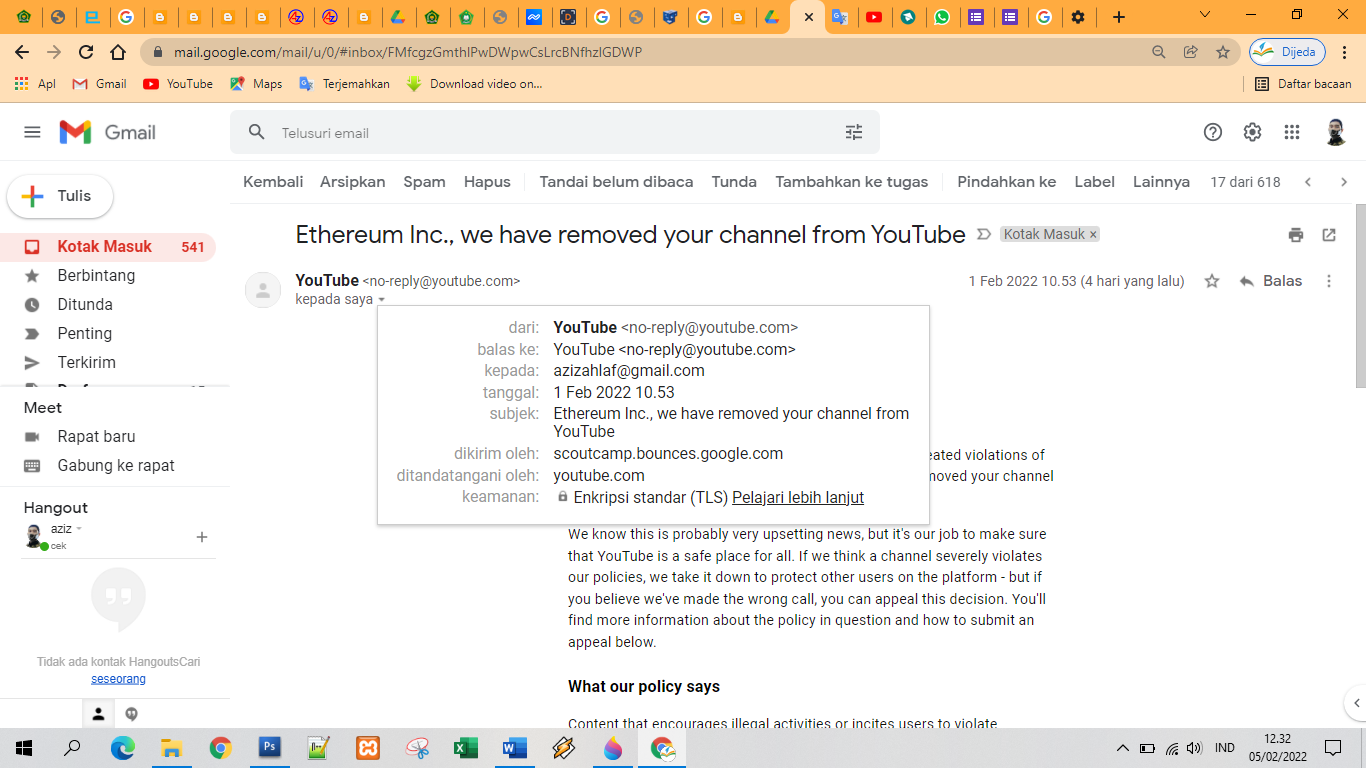Click Hapus to delete the email
Image resolution: width=1366 pixels, height=768 pixels.
coord(487,182)
